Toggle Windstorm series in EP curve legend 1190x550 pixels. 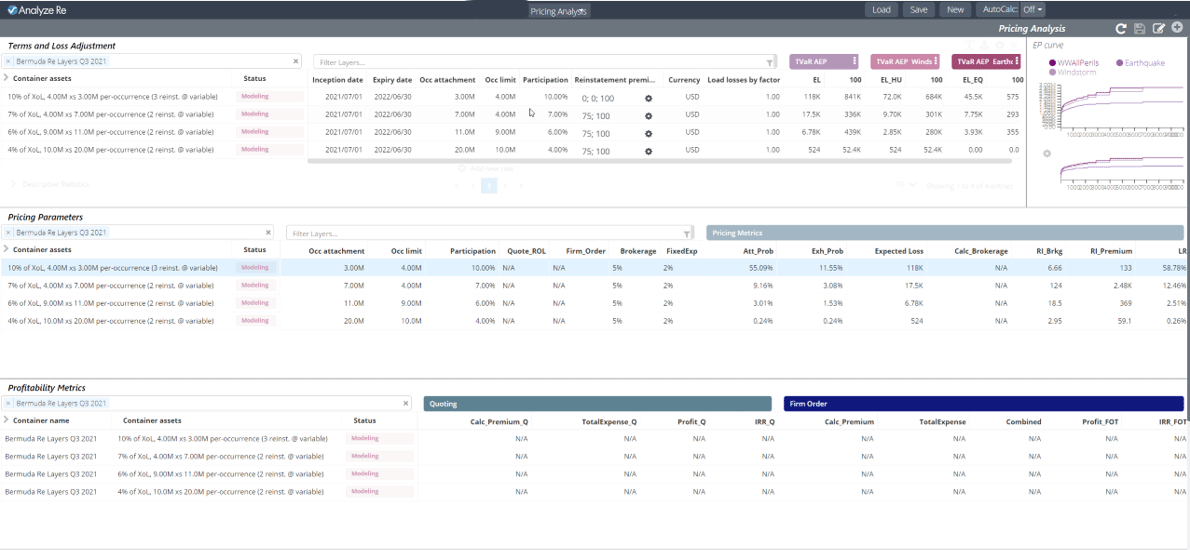1076,72
